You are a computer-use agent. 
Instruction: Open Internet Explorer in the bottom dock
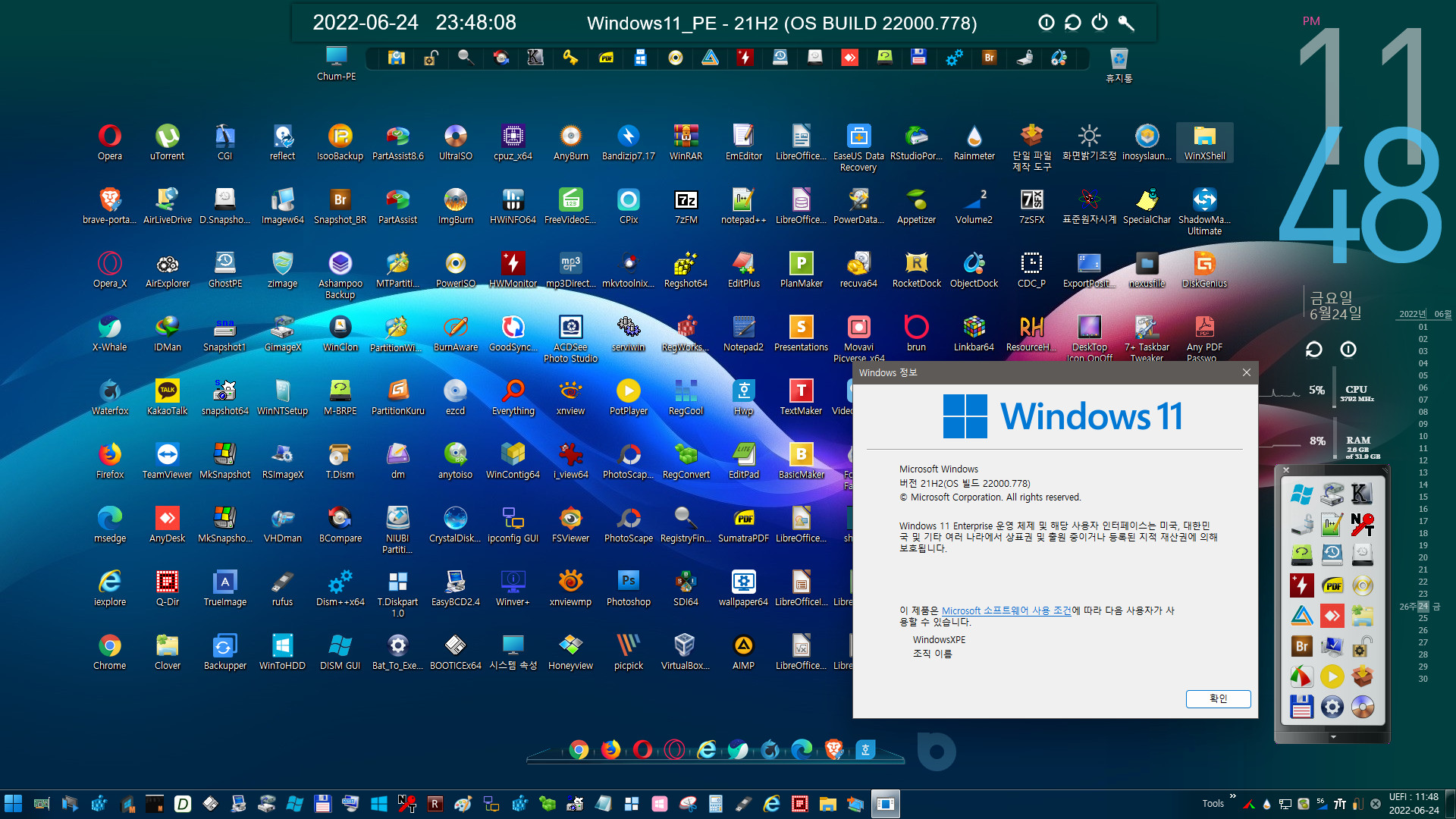click(707, 750)
